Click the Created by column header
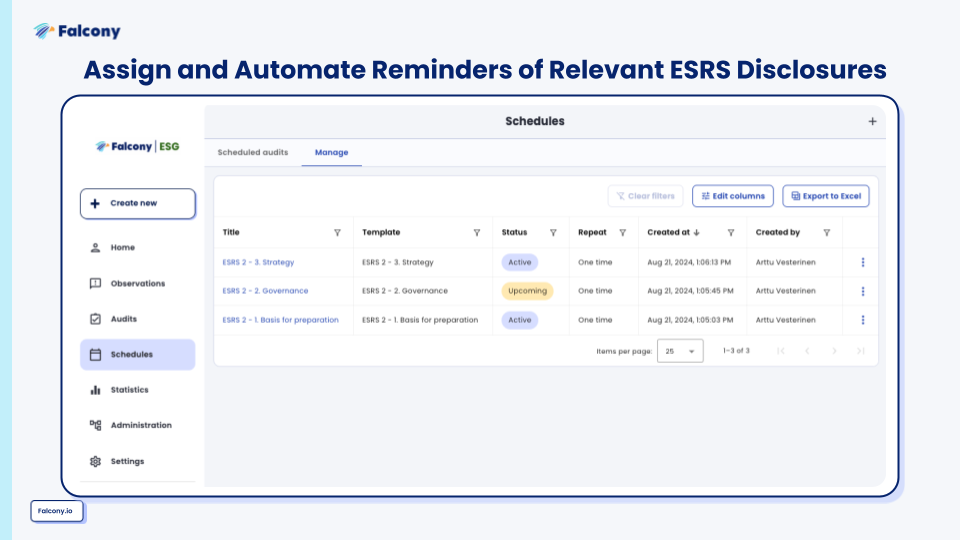The height and width of the screenshot is (540, 960). [x=778, y=233]
